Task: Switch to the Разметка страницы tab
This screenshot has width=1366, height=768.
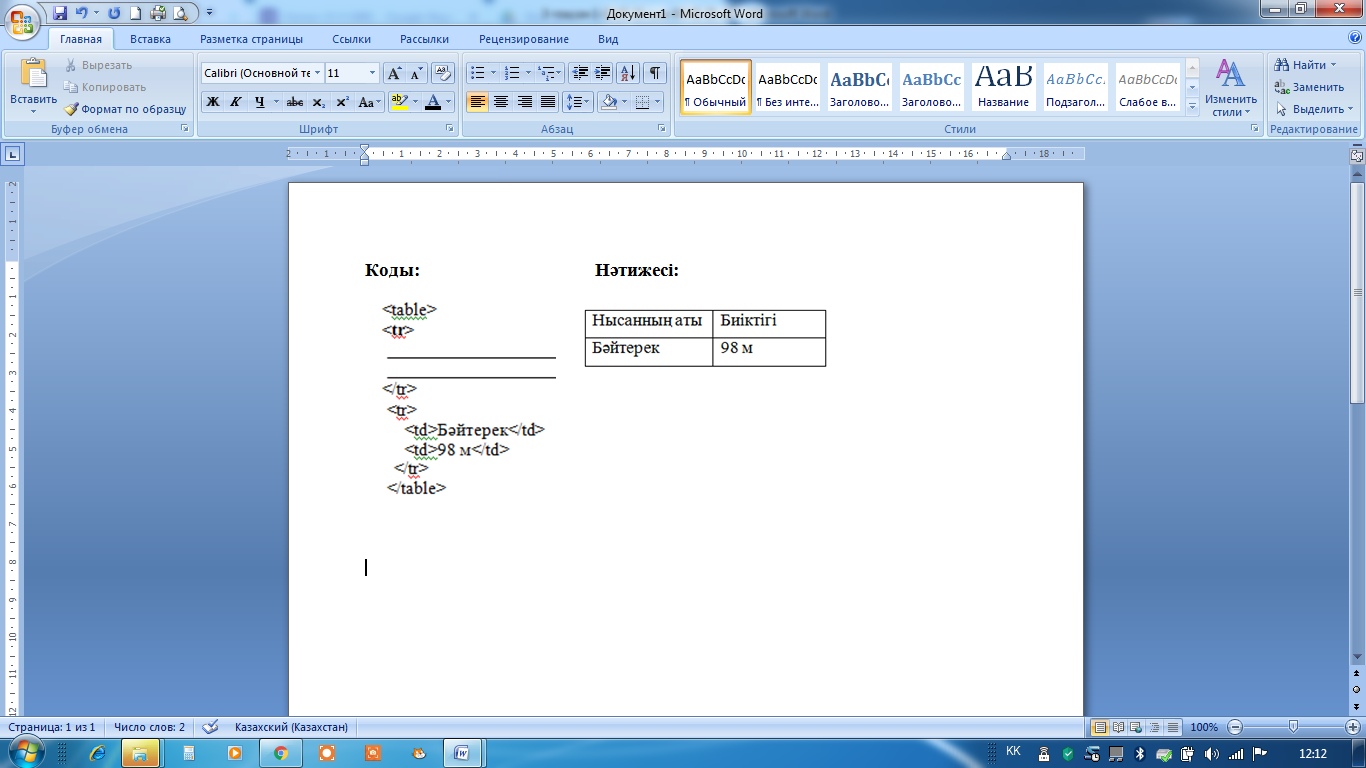Action: tap(251, 39)
